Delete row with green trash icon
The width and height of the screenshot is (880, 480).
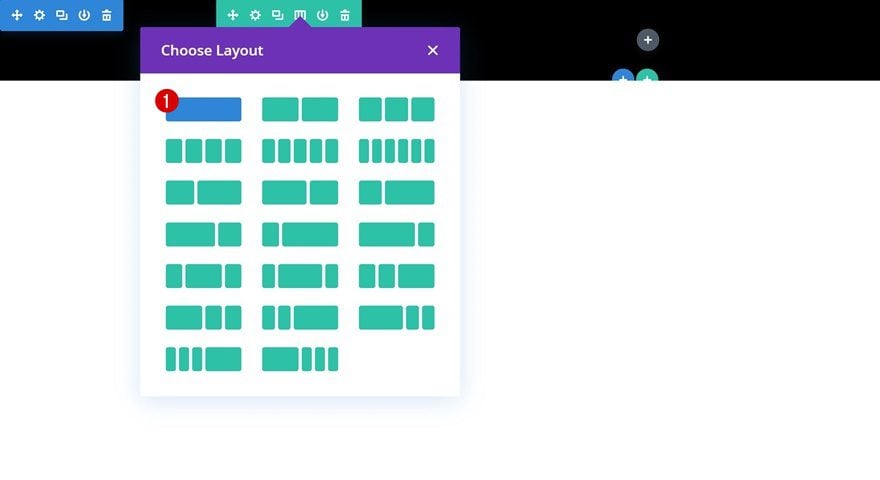coord(345,15)
